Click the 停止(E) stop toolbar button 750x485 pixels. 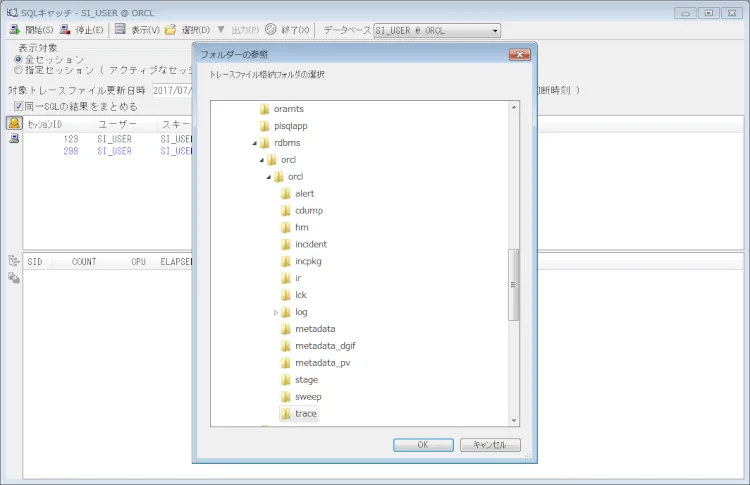click(81, 30)
